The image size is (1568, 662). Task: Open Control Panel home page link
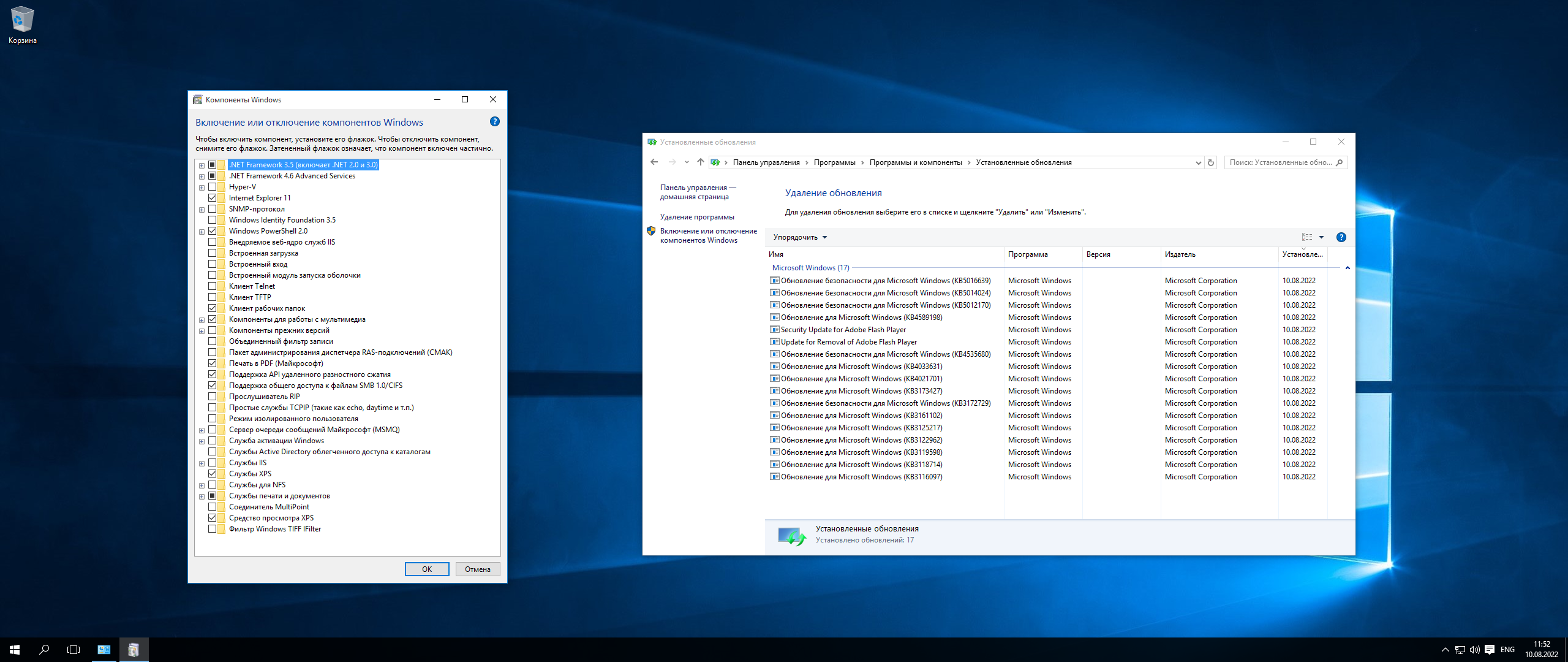coord(698,192)
